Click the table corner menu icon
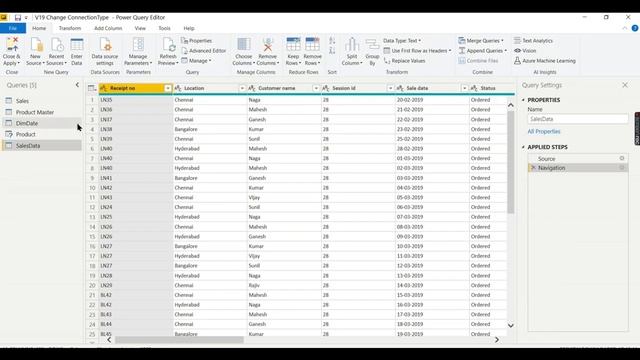The height and width of the screenshot is (360, 640). tap(92, 88)
